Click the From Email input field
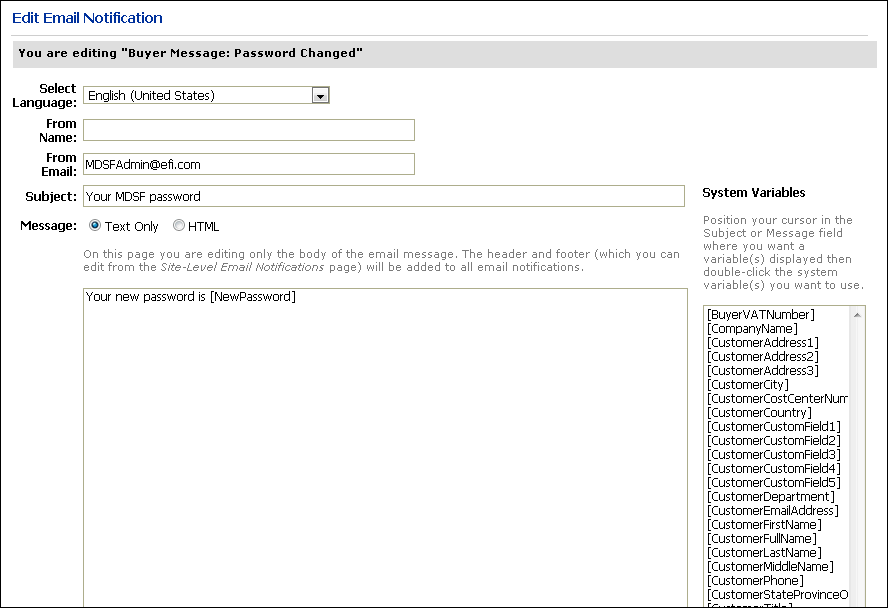 (248, 164)
